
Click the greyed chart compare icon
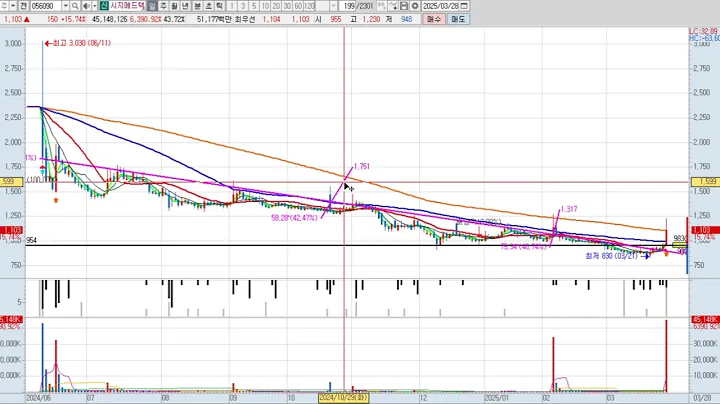[x=382, y=6]
